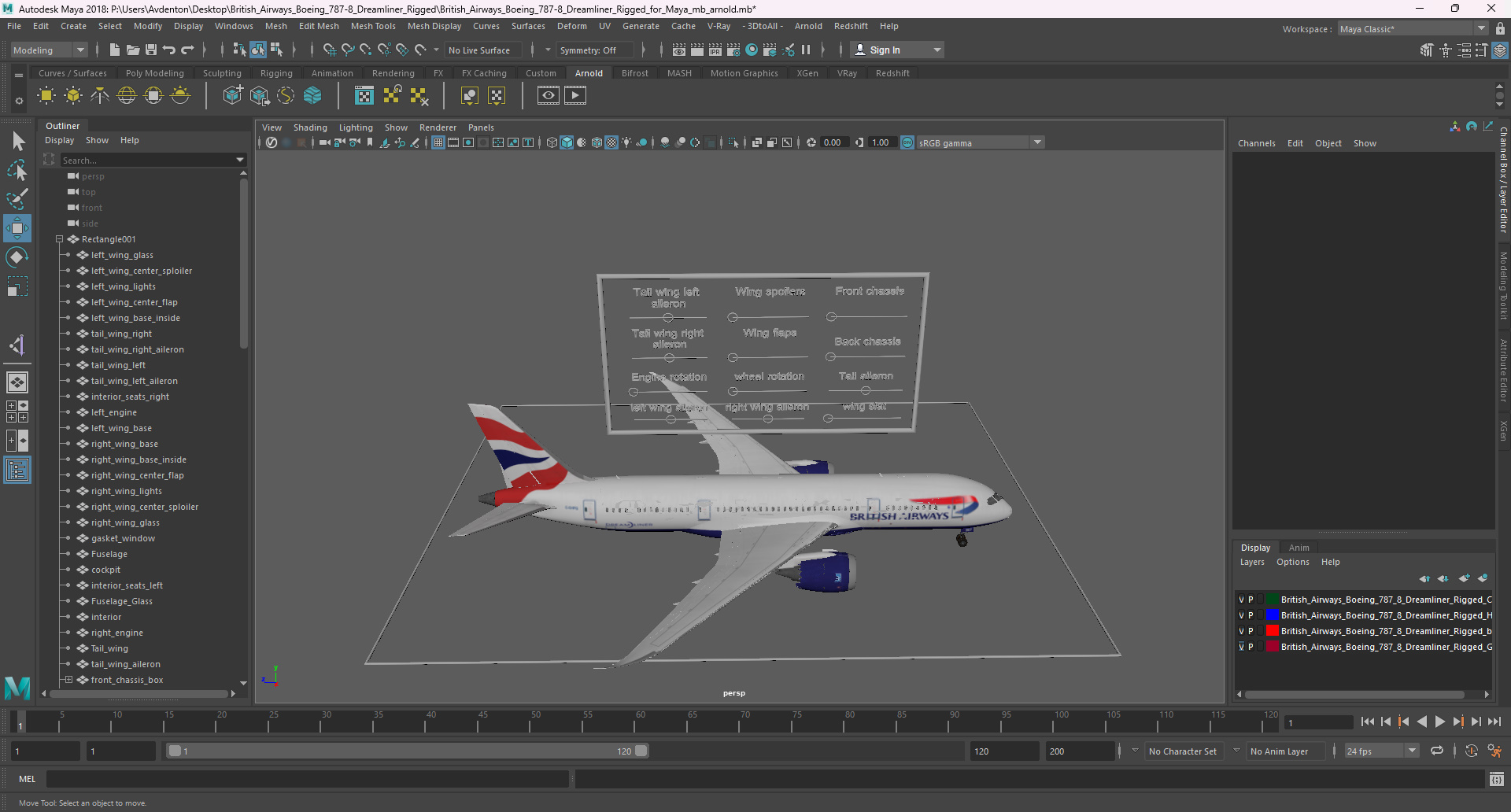Open the 24 fps dropdown
This screenshot has height=812, width=1511.
pyautogui.click(x=1381, y=751)
